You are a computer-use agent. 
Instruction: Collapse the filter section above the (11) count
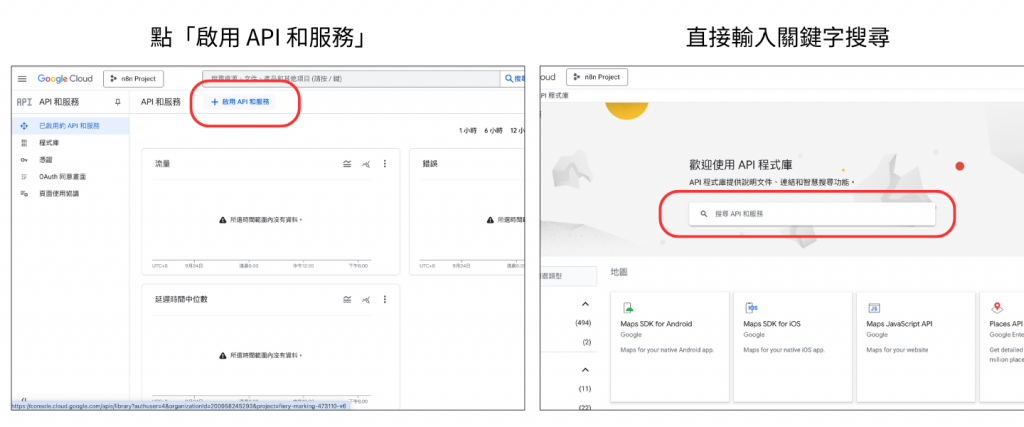(x=584, y=370)
